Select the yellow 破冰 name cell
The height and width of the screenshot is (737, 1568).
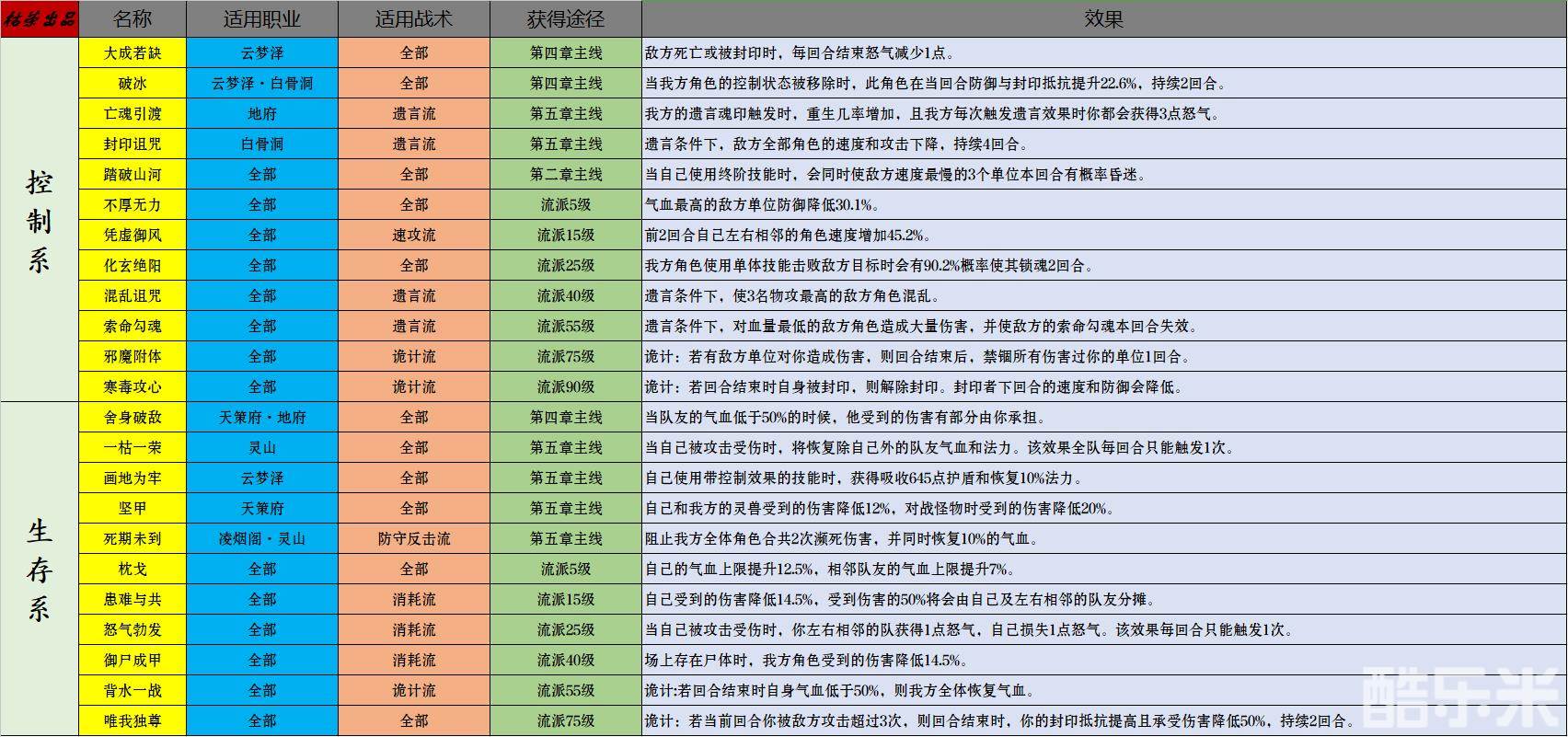point(133,84)
